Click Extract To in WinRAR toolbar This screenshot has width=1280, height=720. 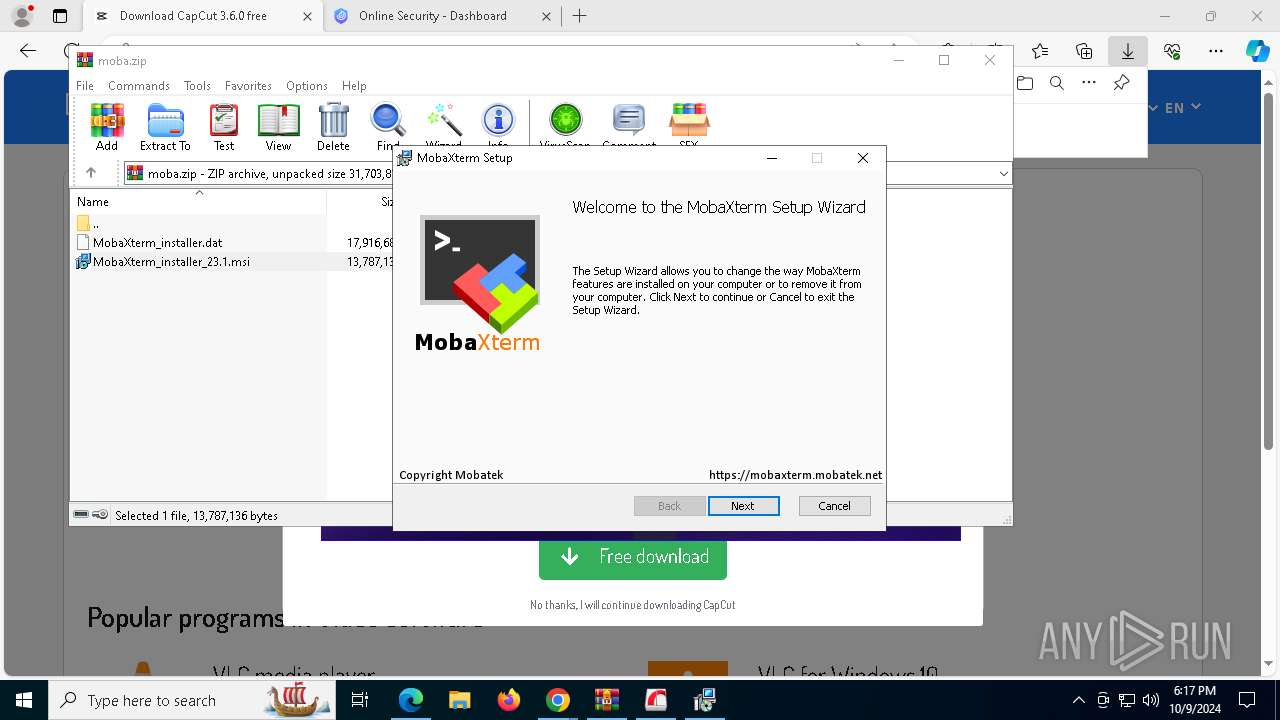pyautogui.click(x=165, y=127)
